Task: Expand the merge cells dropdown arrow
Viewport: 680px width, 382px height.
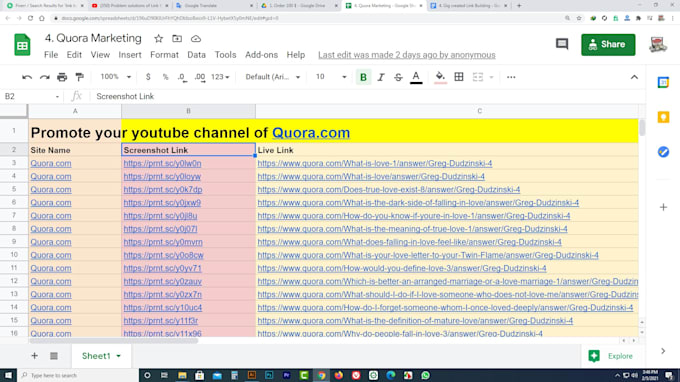Action: tap(491, 77)
